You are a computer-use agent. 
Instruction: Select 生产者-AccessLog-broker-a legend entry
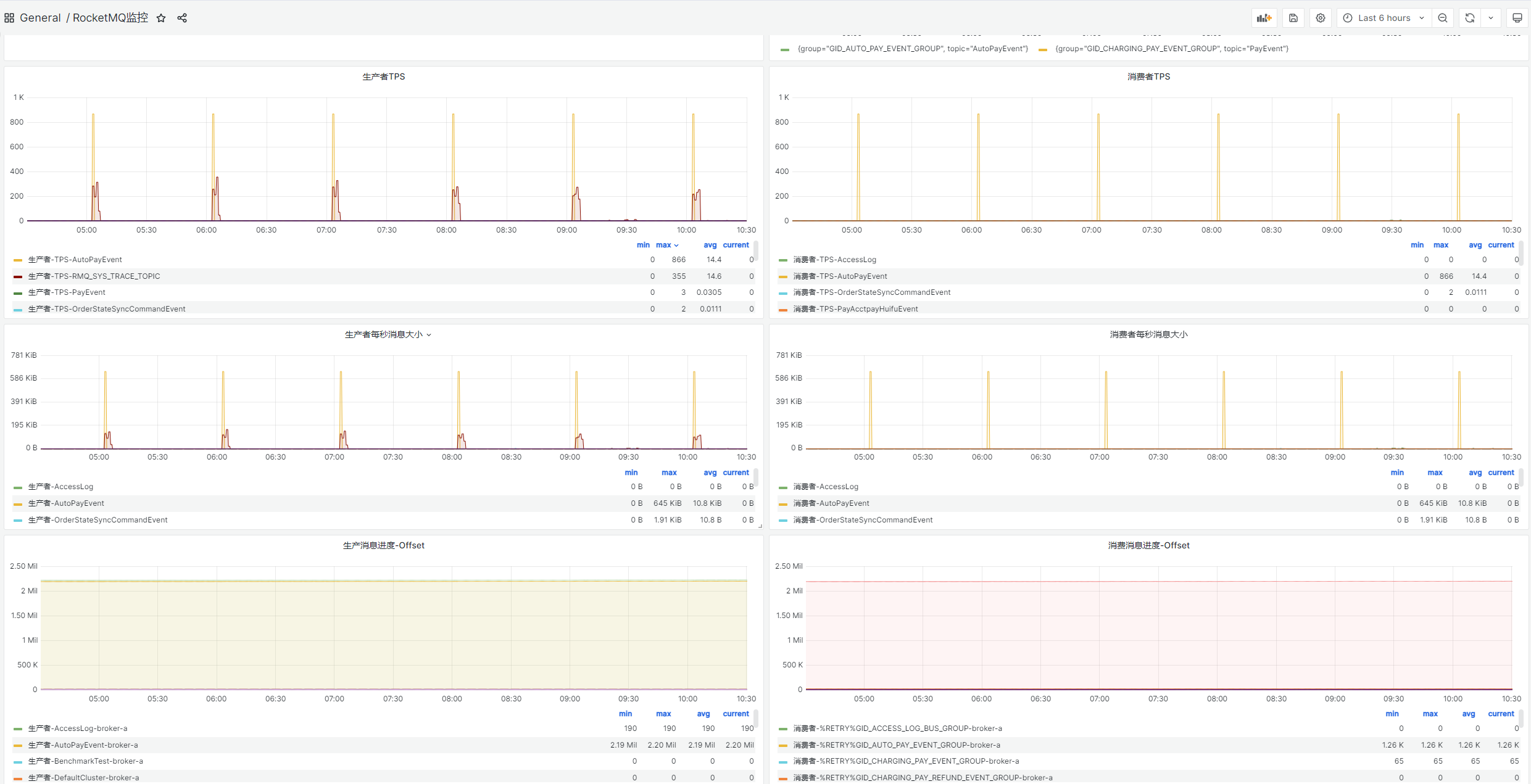78,728
